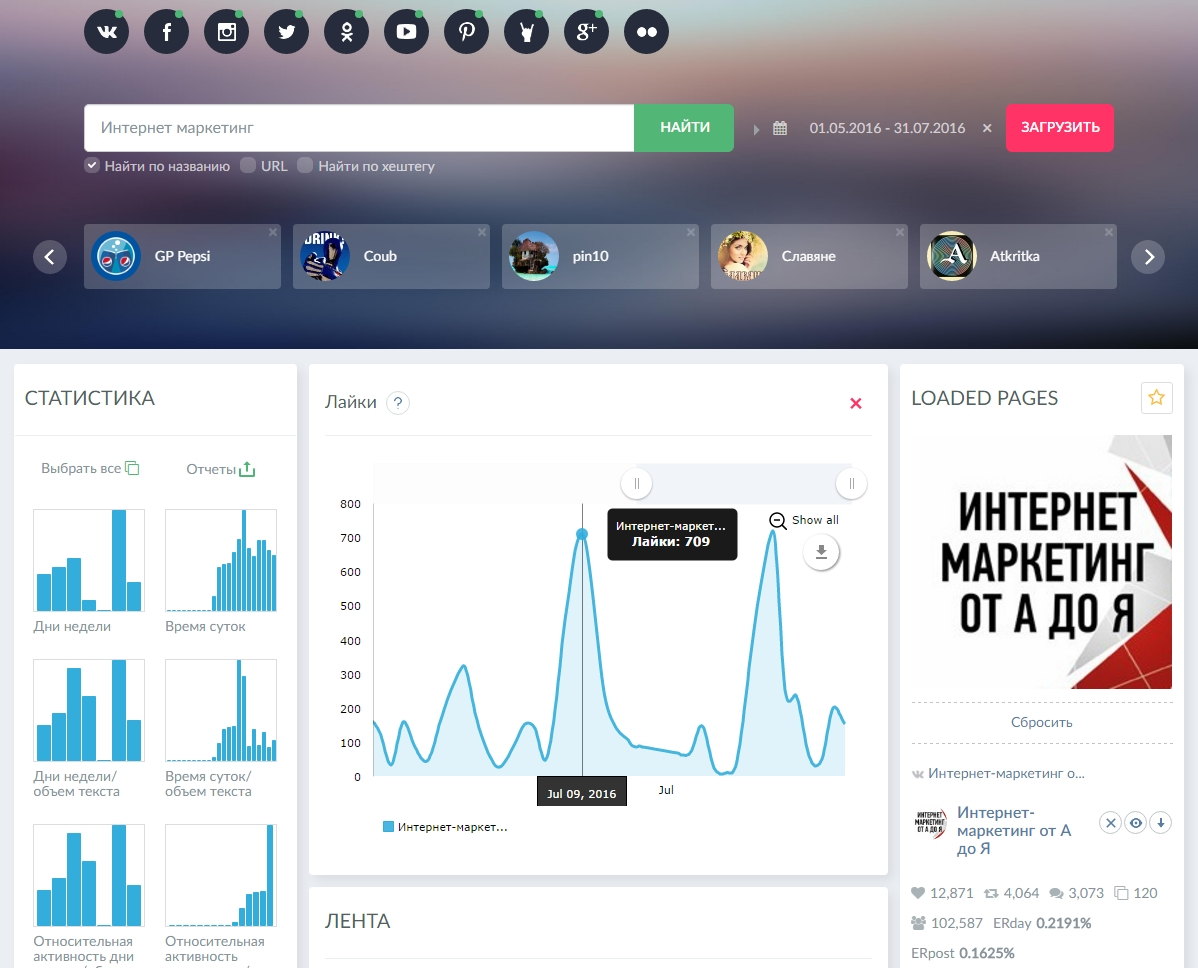
Task: Click the followers count 102,587
Action: (947, 923)
